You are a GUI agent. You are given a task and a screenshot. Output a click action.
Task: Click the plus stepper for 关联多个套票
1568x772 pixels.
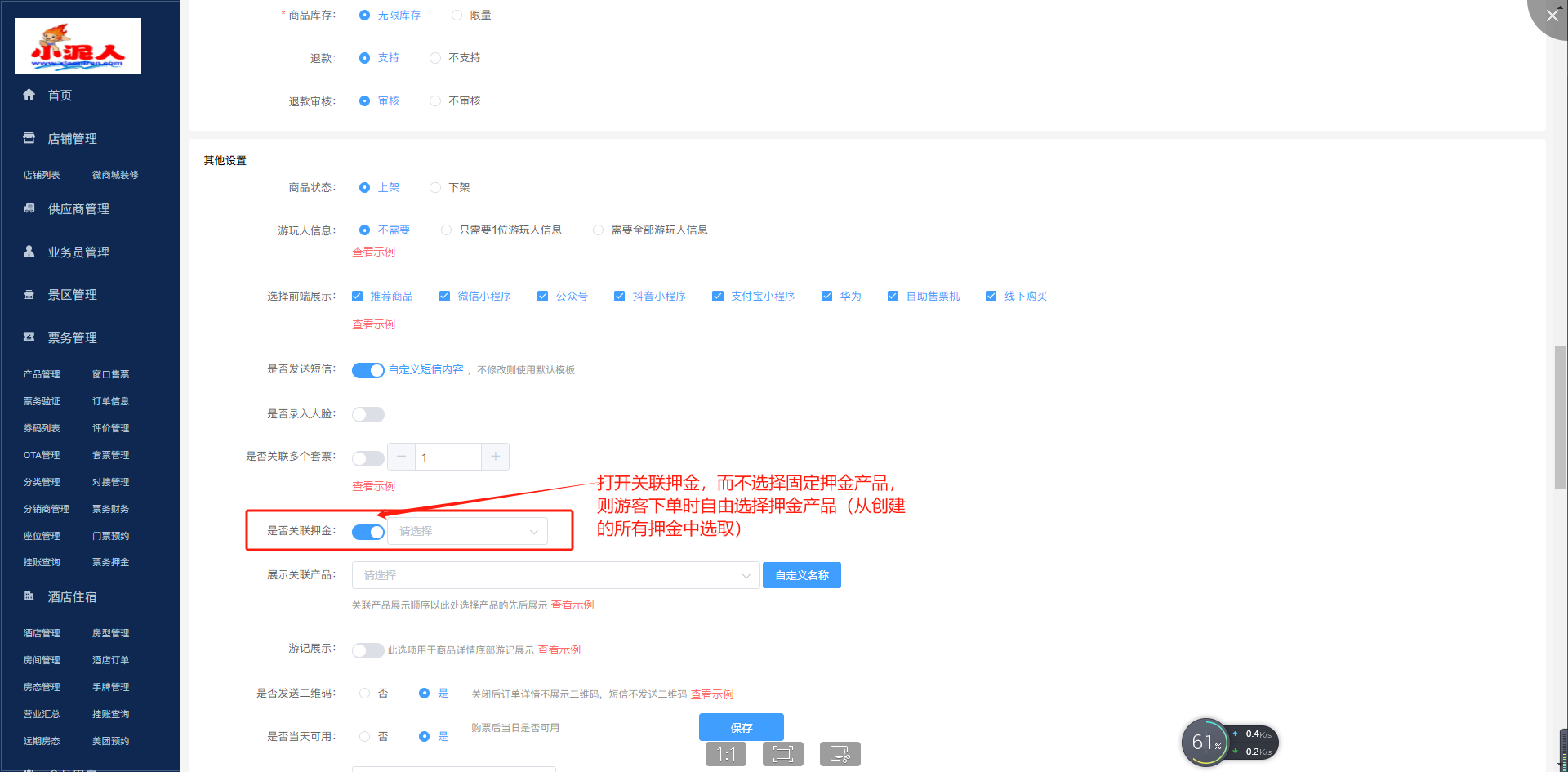pos(495,457)
